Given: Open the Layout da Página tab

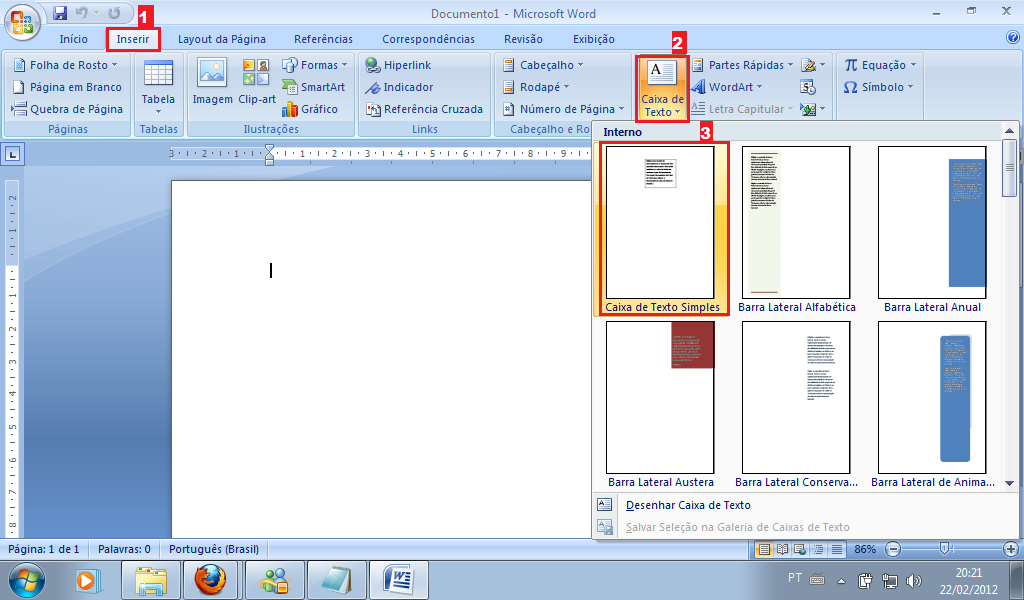Looking at the screenshot, I should (222, 39).
